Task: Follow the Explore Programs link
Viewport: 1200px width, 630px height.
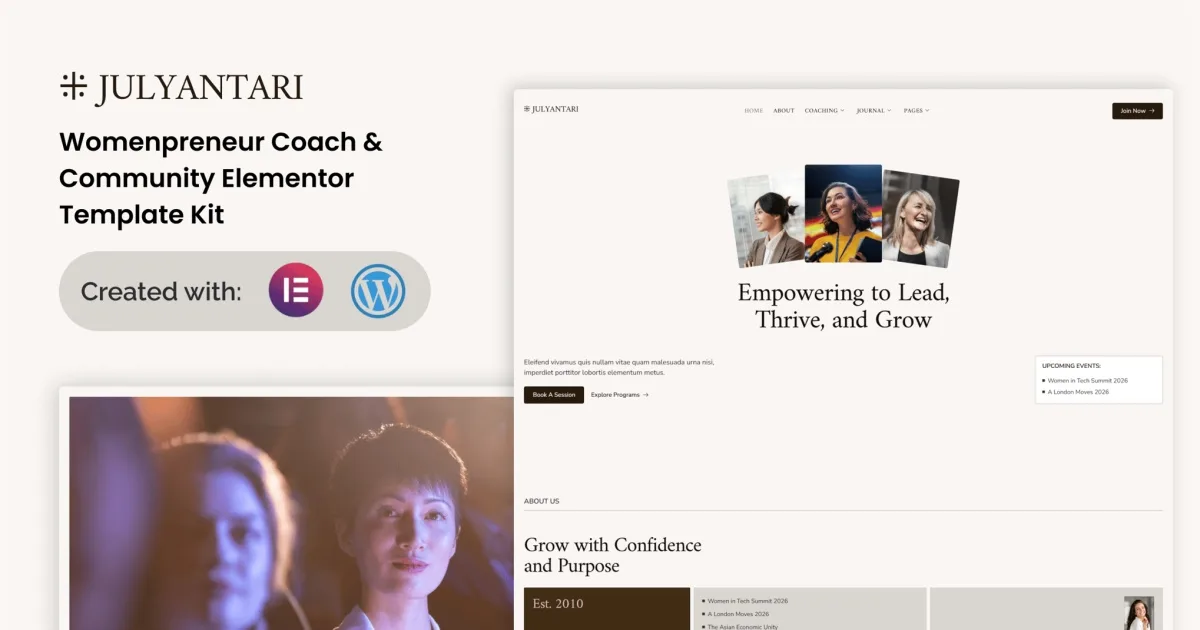Action: pyautogui.click(x=620, y=395)
